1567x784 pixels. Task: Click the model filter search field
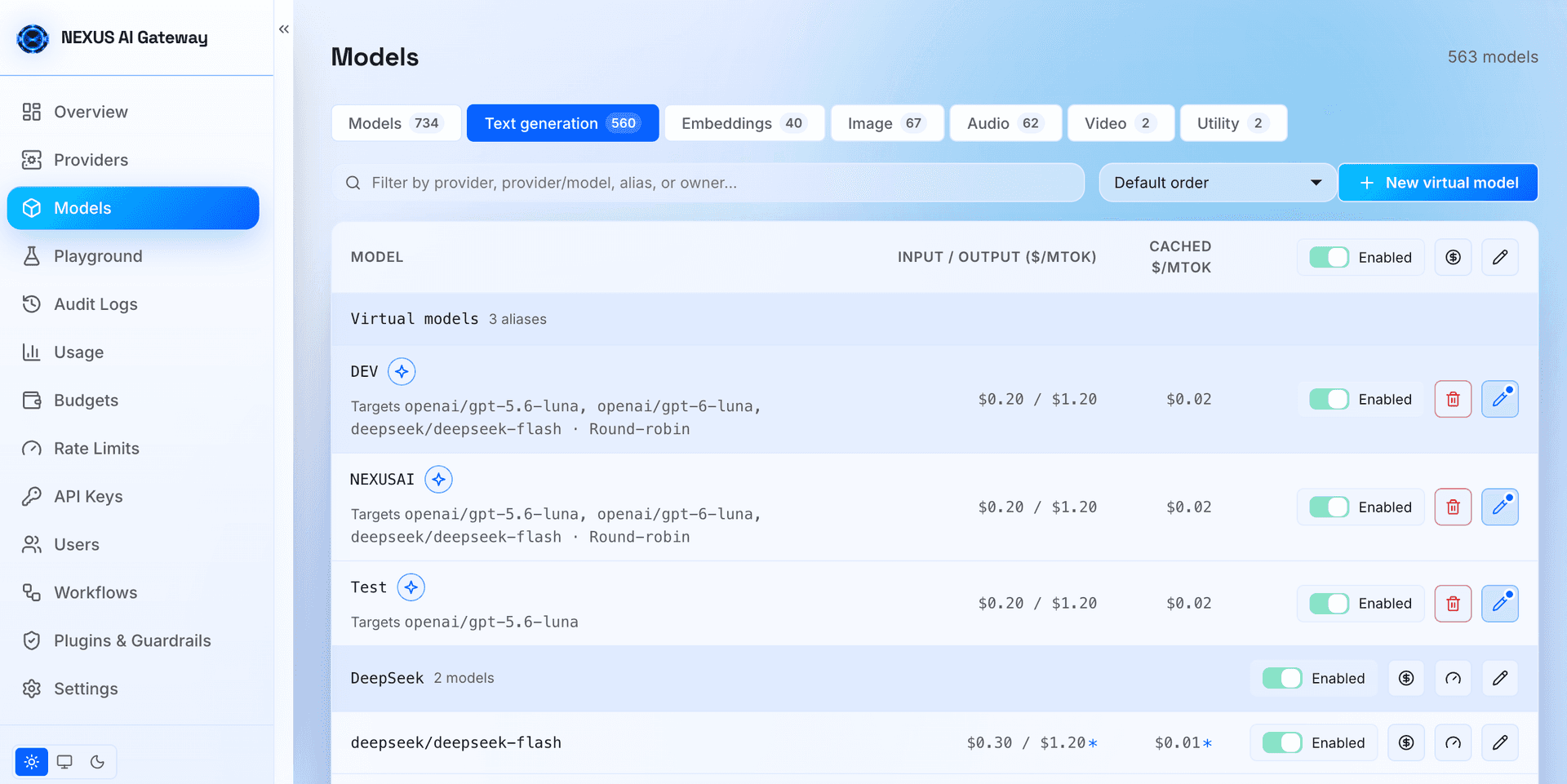708,183
